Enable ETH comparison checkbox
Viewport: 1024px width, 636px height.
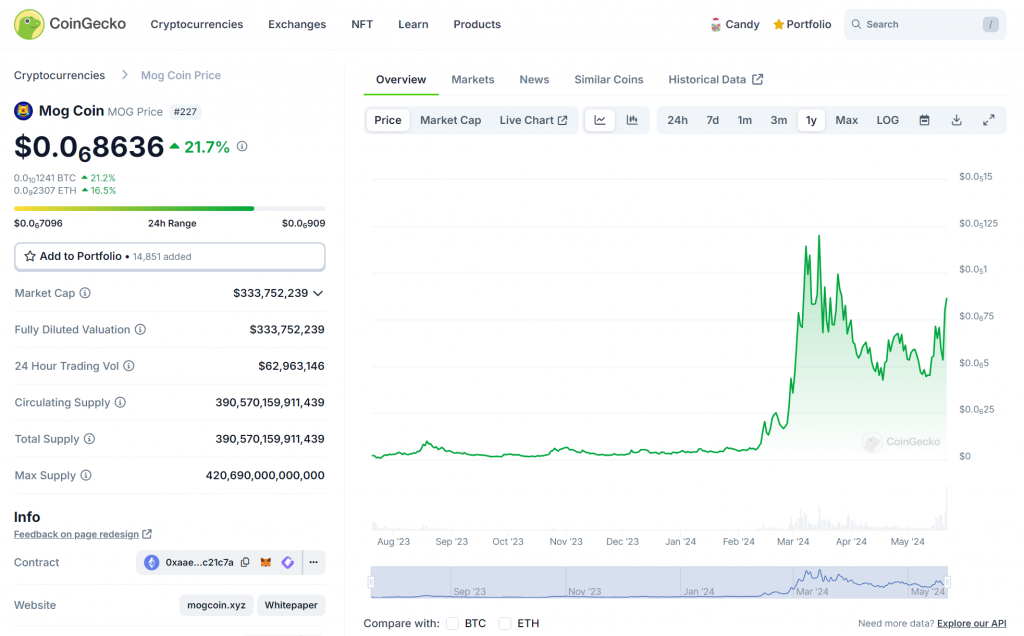click(504, 623)
